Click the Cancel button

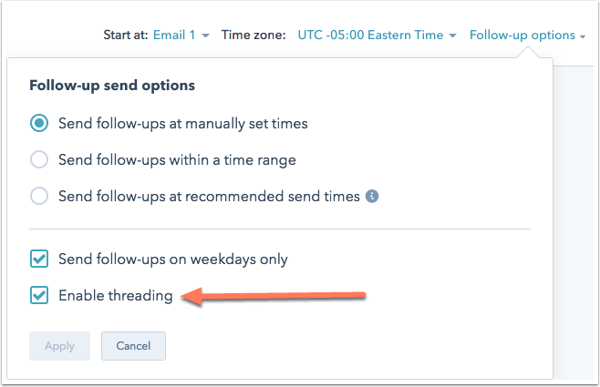(x=134, y=346)
